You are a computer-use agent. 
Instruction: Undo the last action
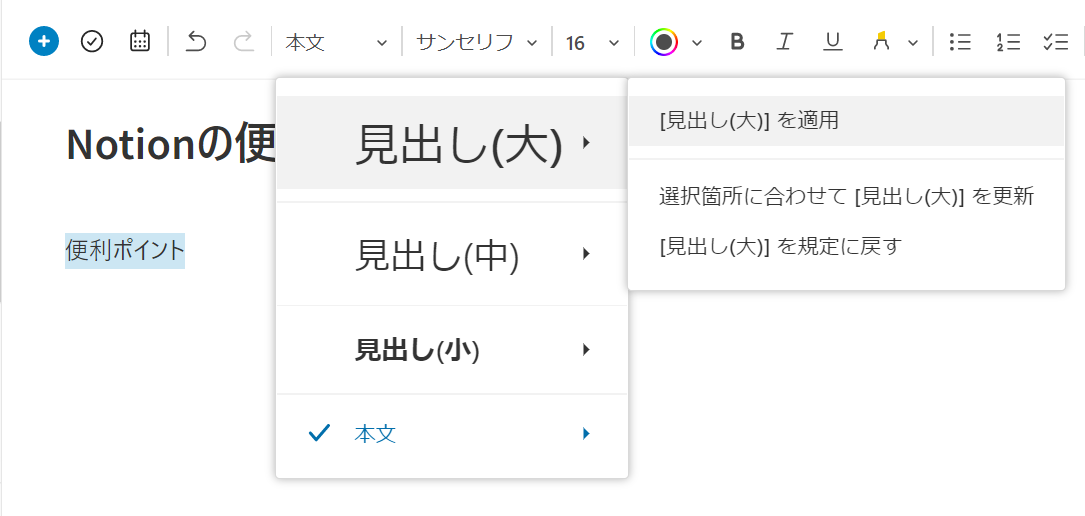tap(197, 42)
